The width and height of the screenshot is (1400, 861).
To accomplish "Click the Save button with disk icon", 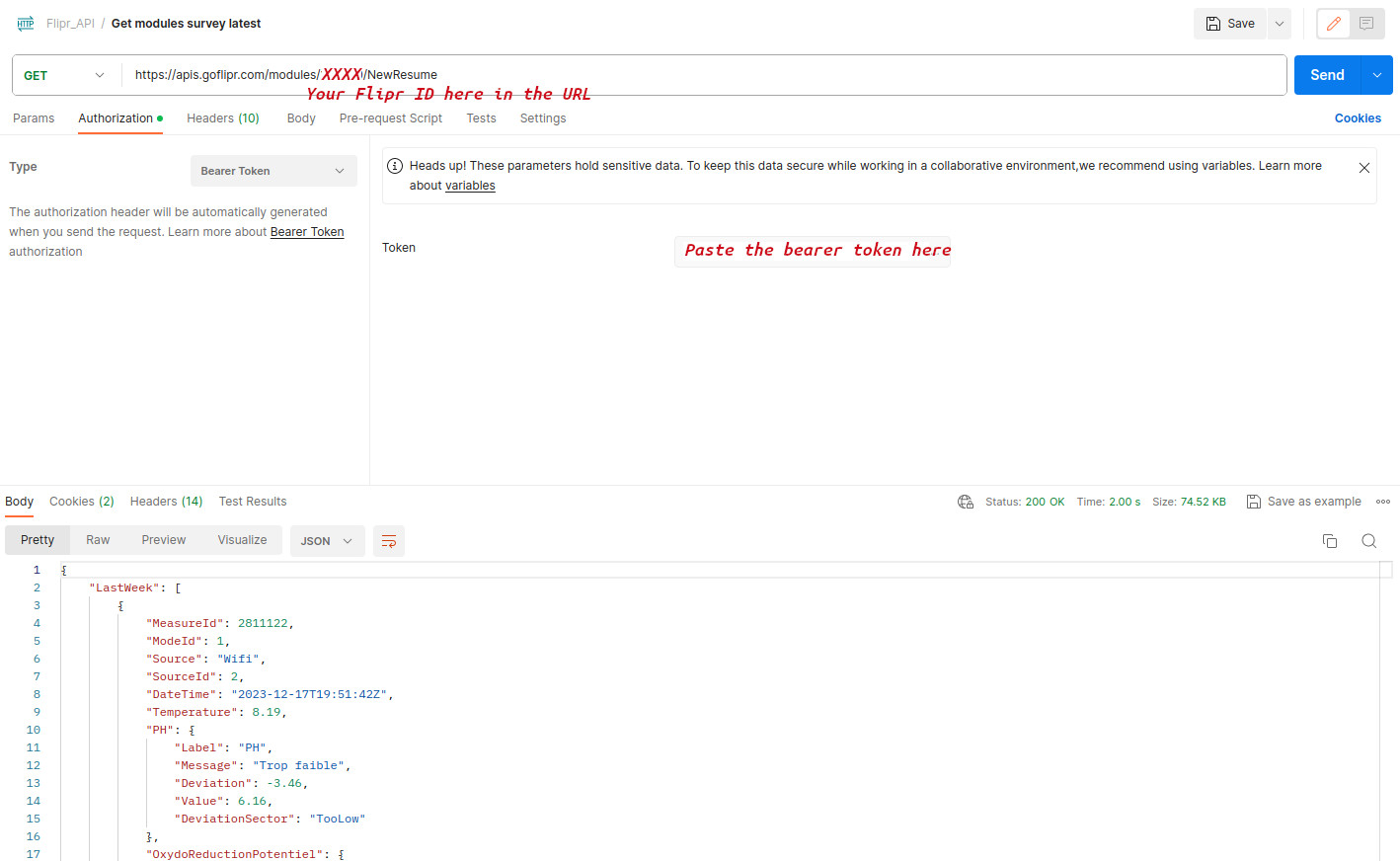I will pyautogui.click(x=1230, y=24).
